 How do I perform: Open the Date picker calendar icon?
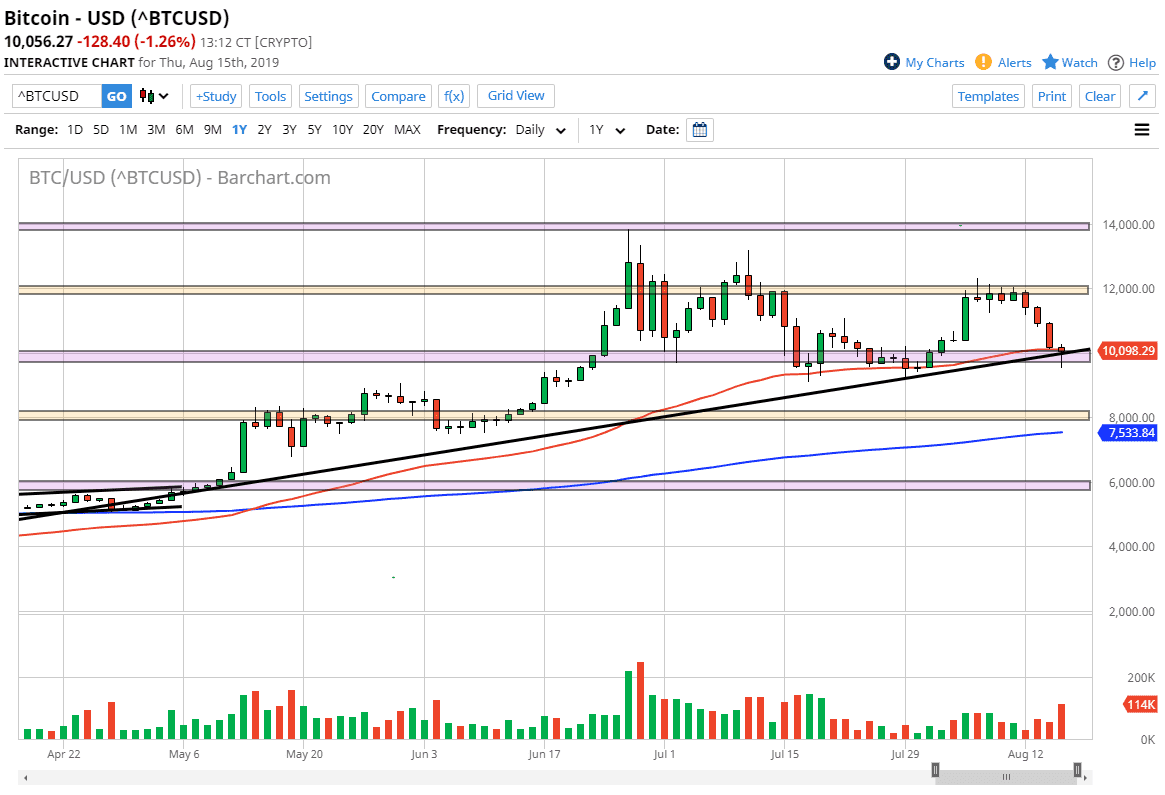pos(699,129)
